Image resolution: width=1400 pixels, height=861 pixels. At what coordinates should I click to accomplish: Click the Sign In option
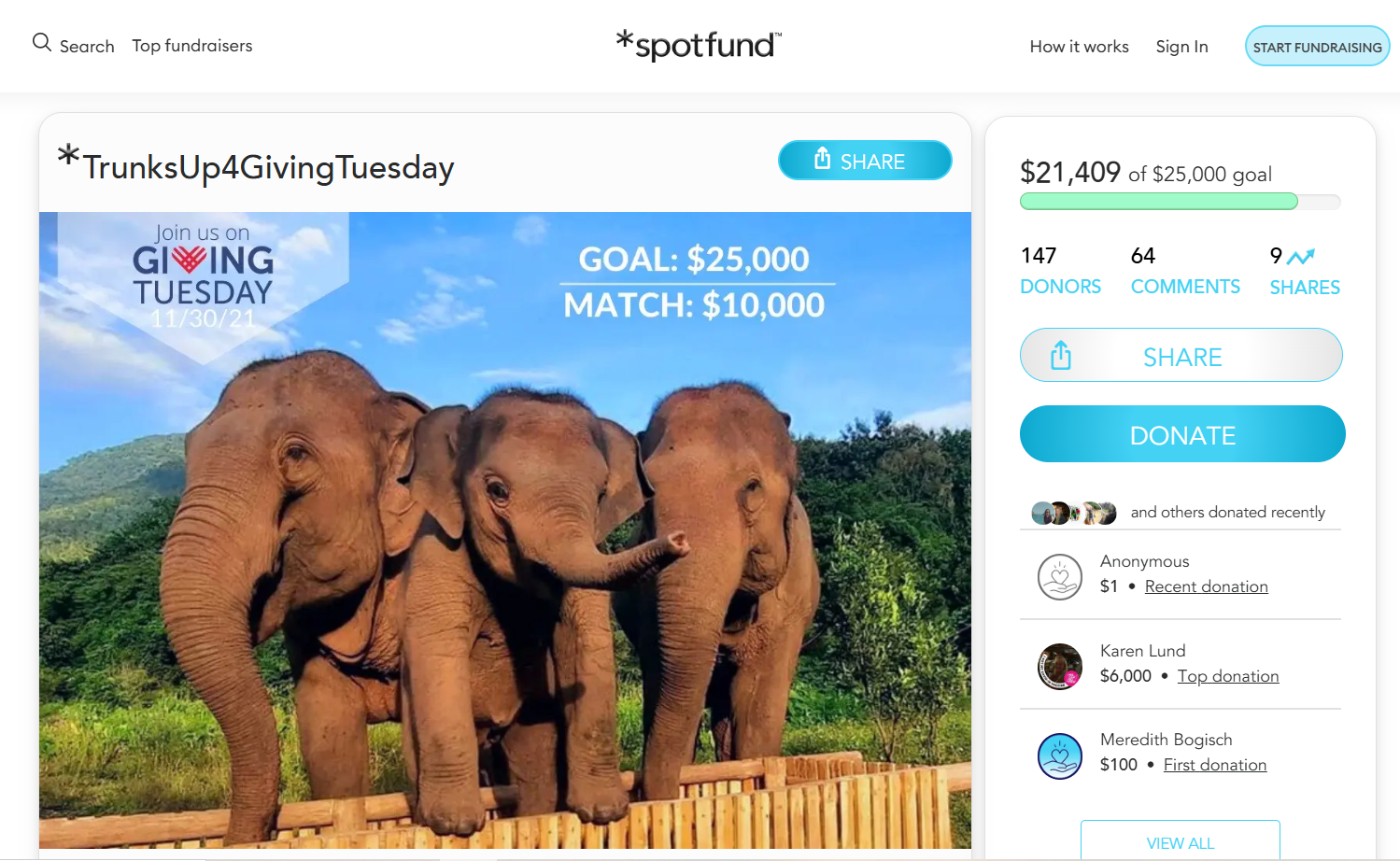click(1181, 46)
